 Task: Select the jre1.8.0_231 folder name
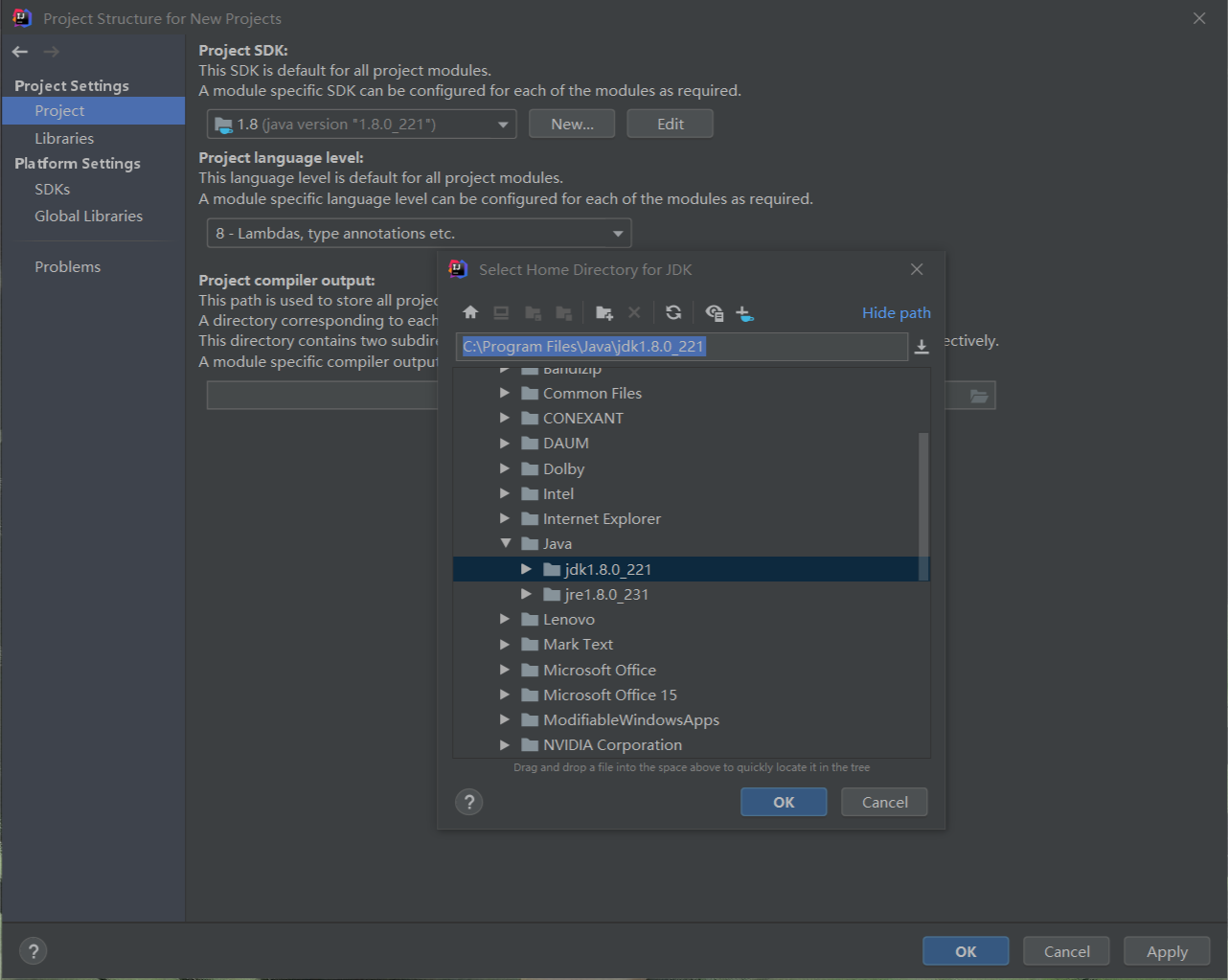(x=607, y=594)
